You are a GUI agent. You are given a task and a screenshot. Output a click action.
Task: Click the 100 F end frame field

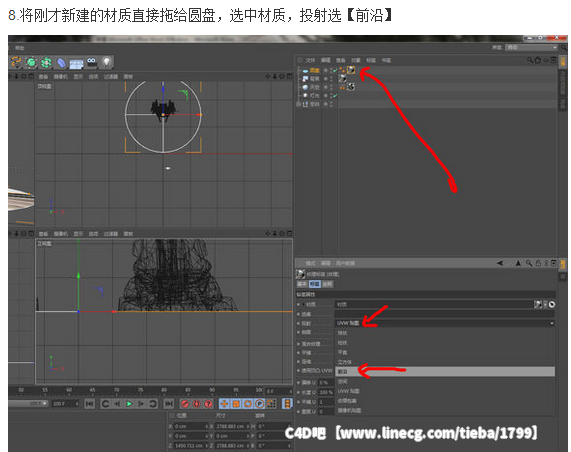65,404
